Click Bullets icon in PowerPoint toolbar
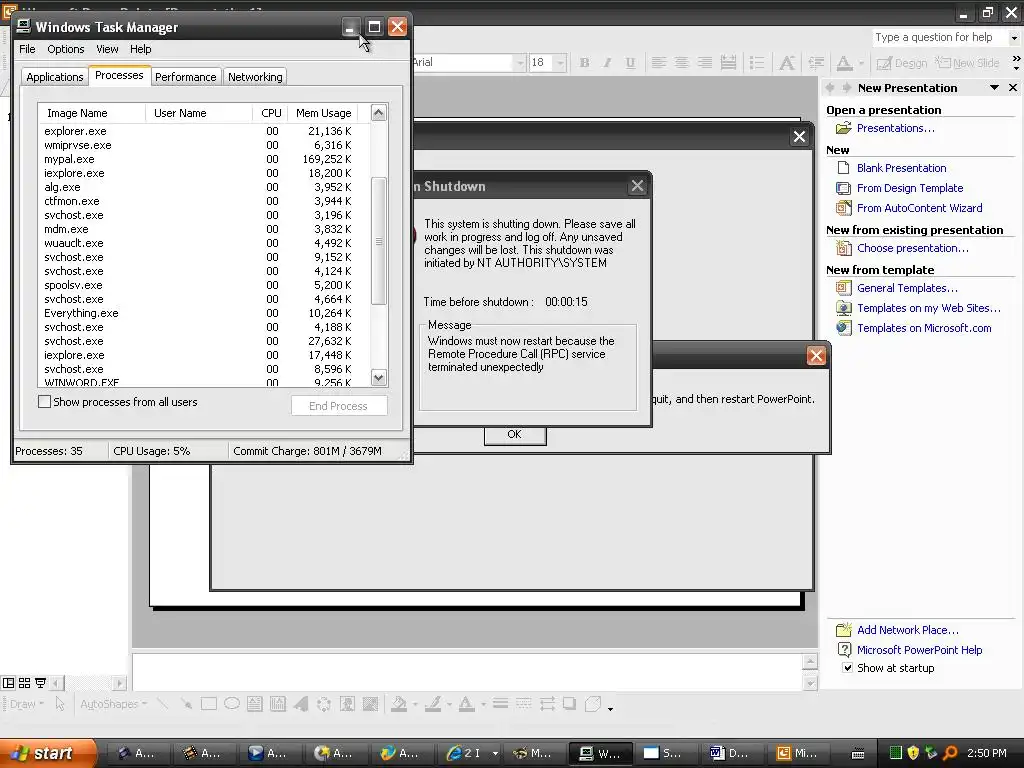Image resolution: width=1024 pixels, height=768 pixels. (757, 63)
